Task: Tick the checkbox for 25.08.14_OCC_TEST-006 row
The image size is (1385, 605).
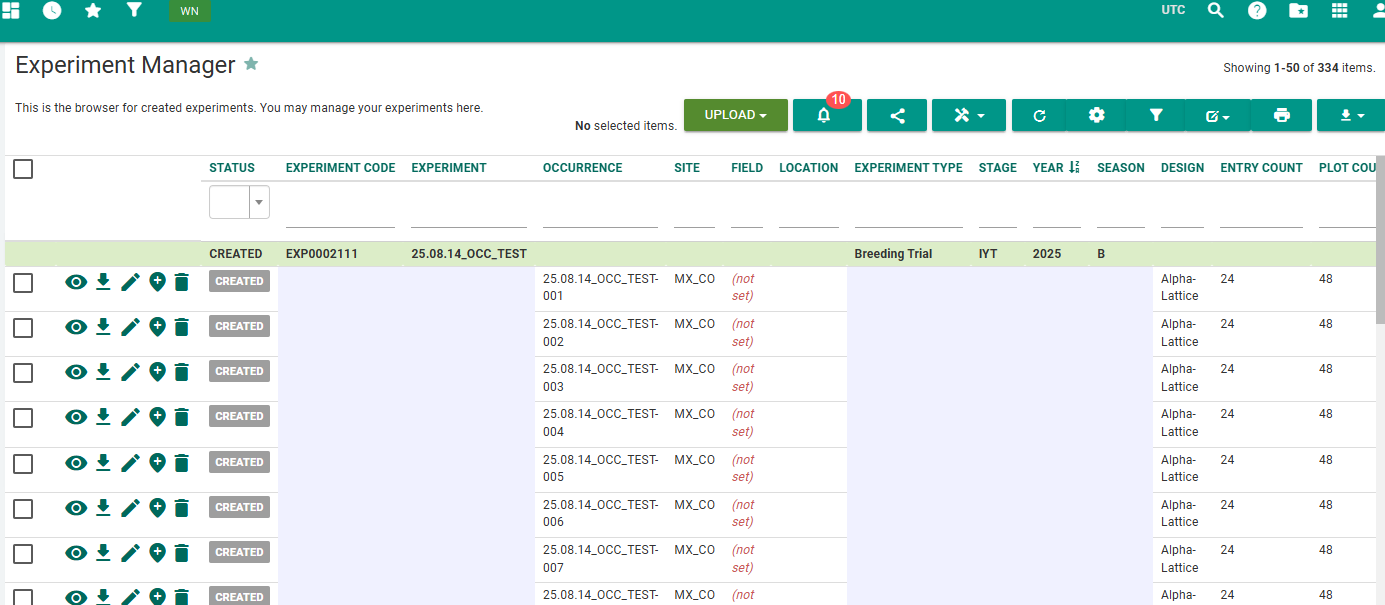Action: tap(23, 509)
